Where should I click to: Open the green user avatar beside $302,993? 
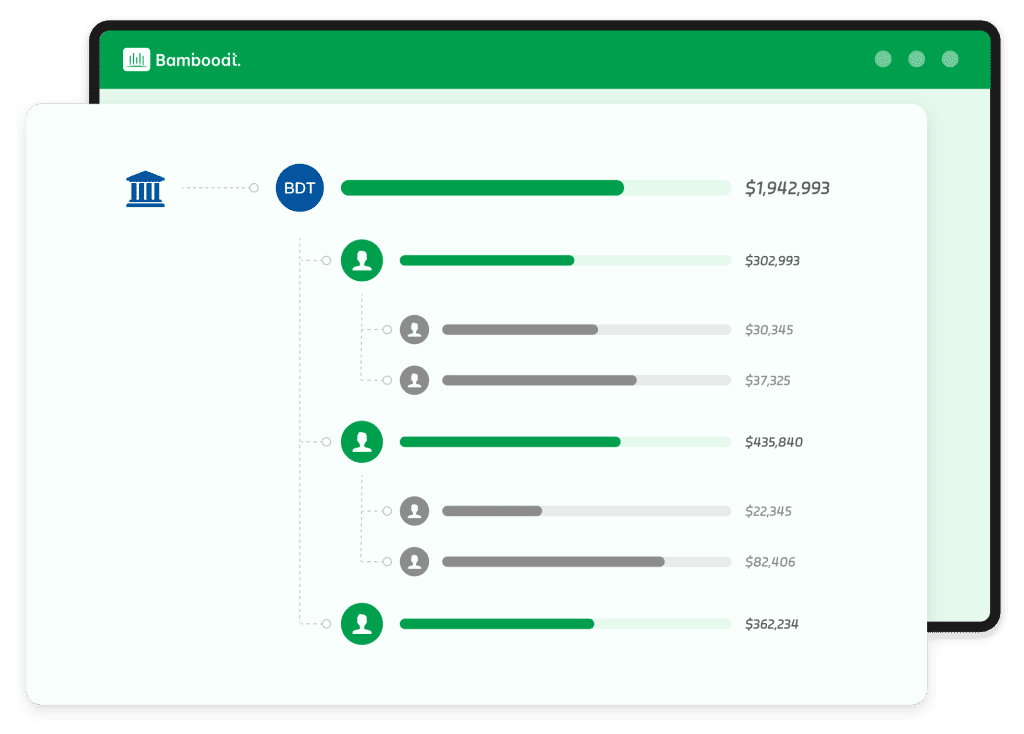(x=362, y=260)
